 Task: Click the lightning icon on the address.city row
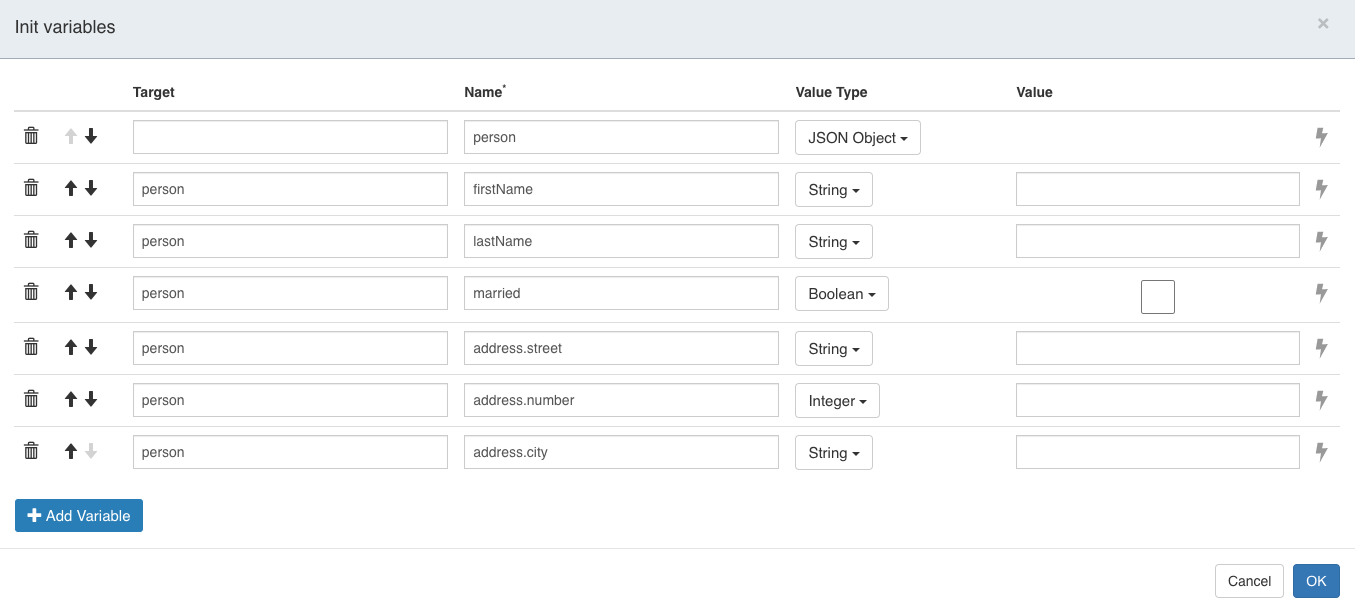1321,451
